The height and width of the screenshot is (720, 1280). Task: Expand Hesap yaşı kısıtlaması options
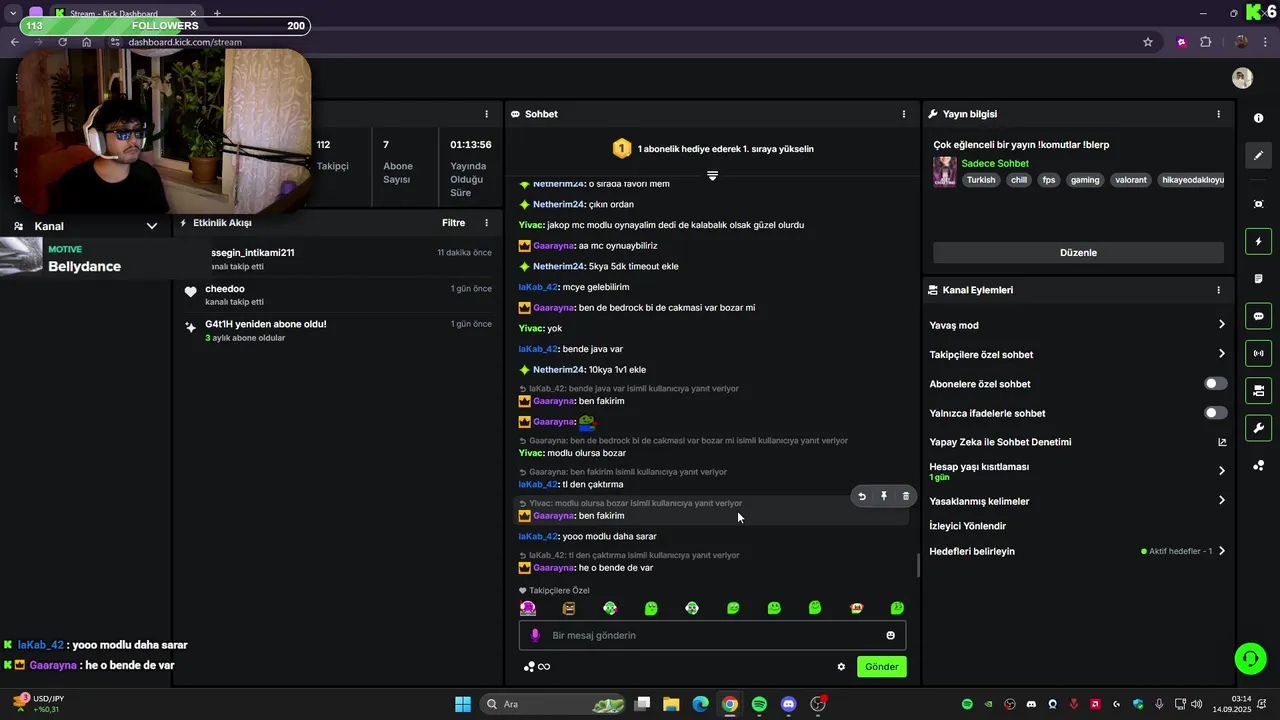[1221, 471]
